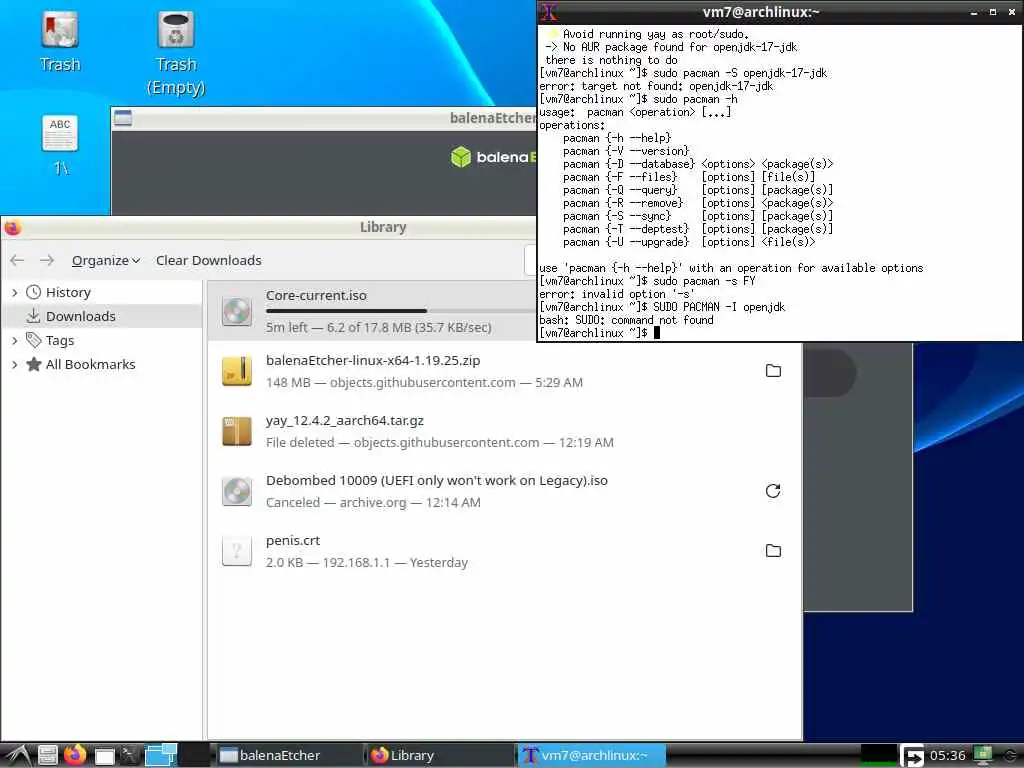
Task: Go back in the Library window
Action: click(17, 260)
